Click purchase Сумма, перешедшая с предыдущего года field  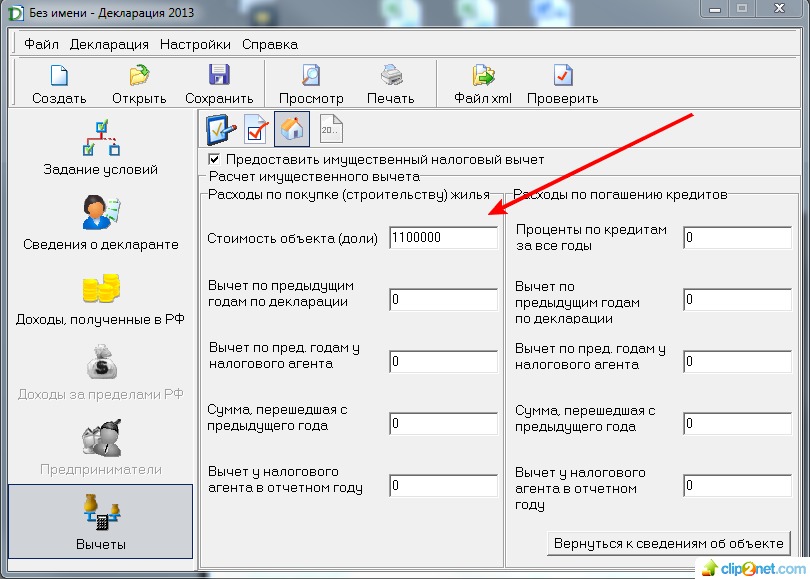click(443, 424)
